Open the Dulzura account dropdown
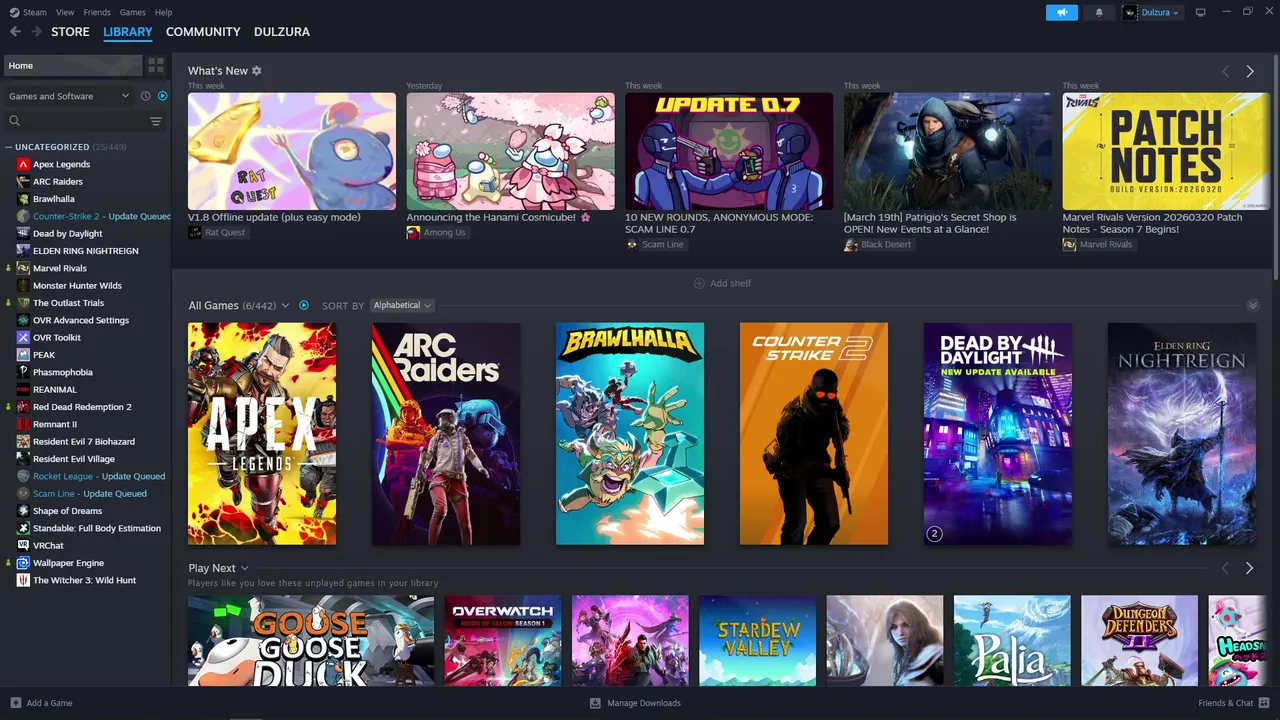The width and height of the screenshot is (1280, 720). click(x=1152, y=12)
